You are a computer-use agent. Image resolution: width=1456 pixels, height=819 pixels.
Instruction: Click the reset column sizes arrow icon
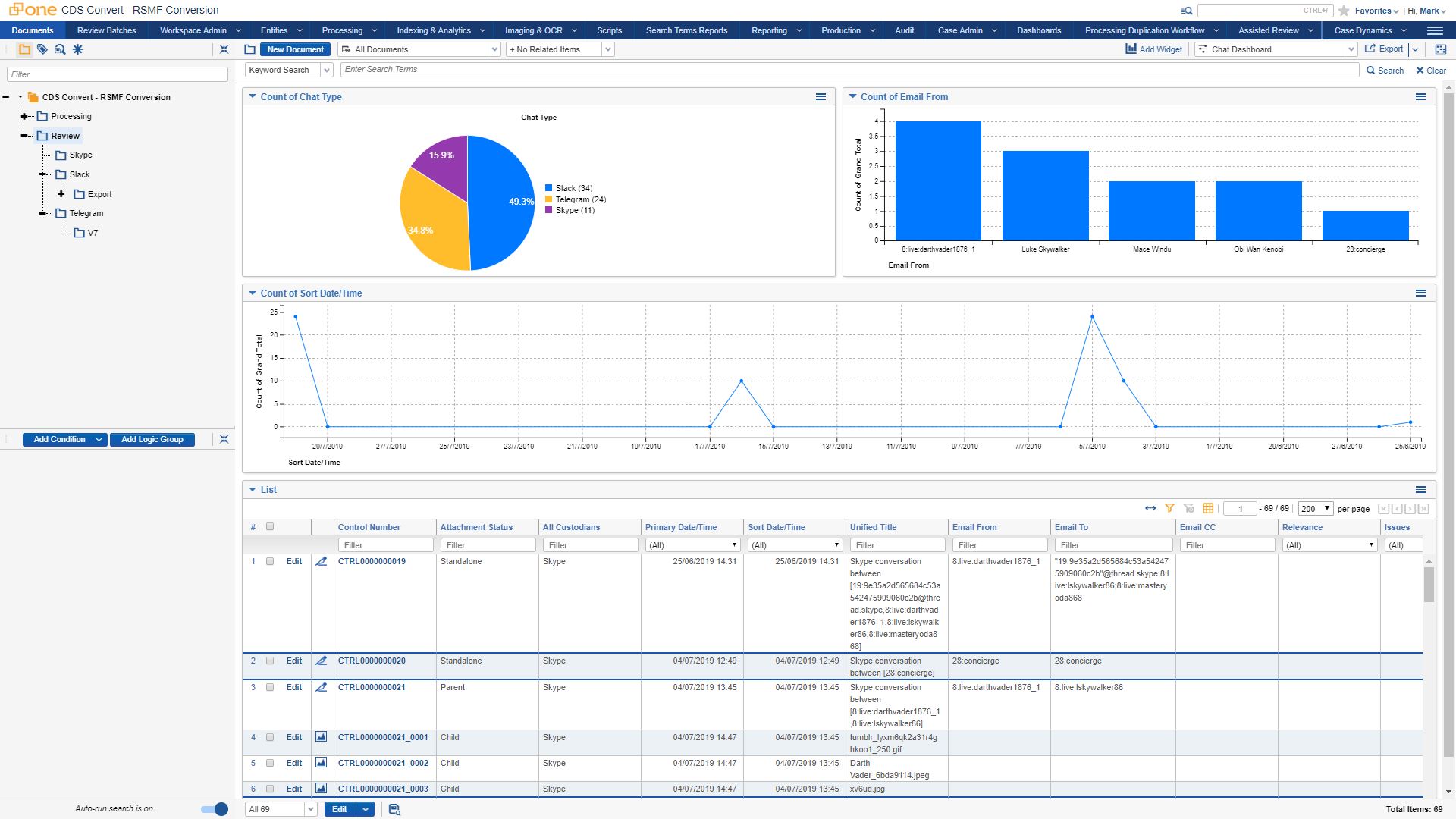(x=1150, y=508)
